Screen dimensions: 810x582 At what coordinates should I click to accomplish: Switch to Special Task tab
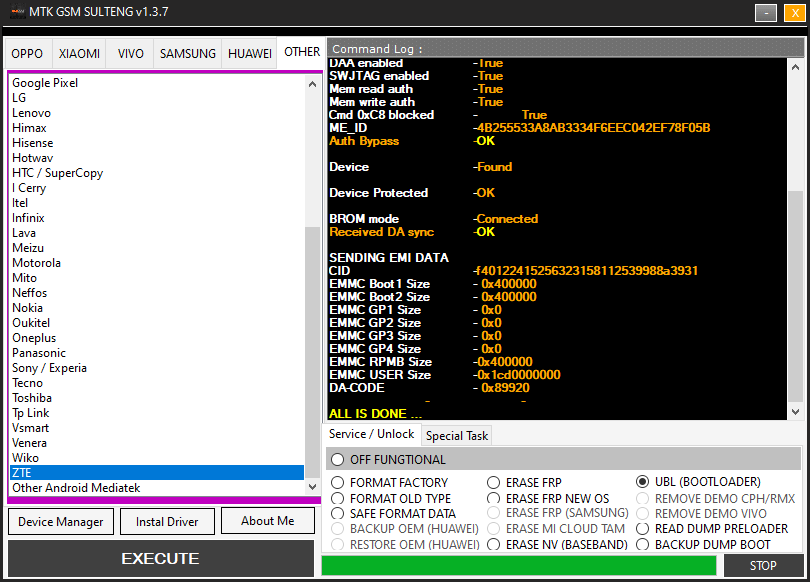pos(457,436)
